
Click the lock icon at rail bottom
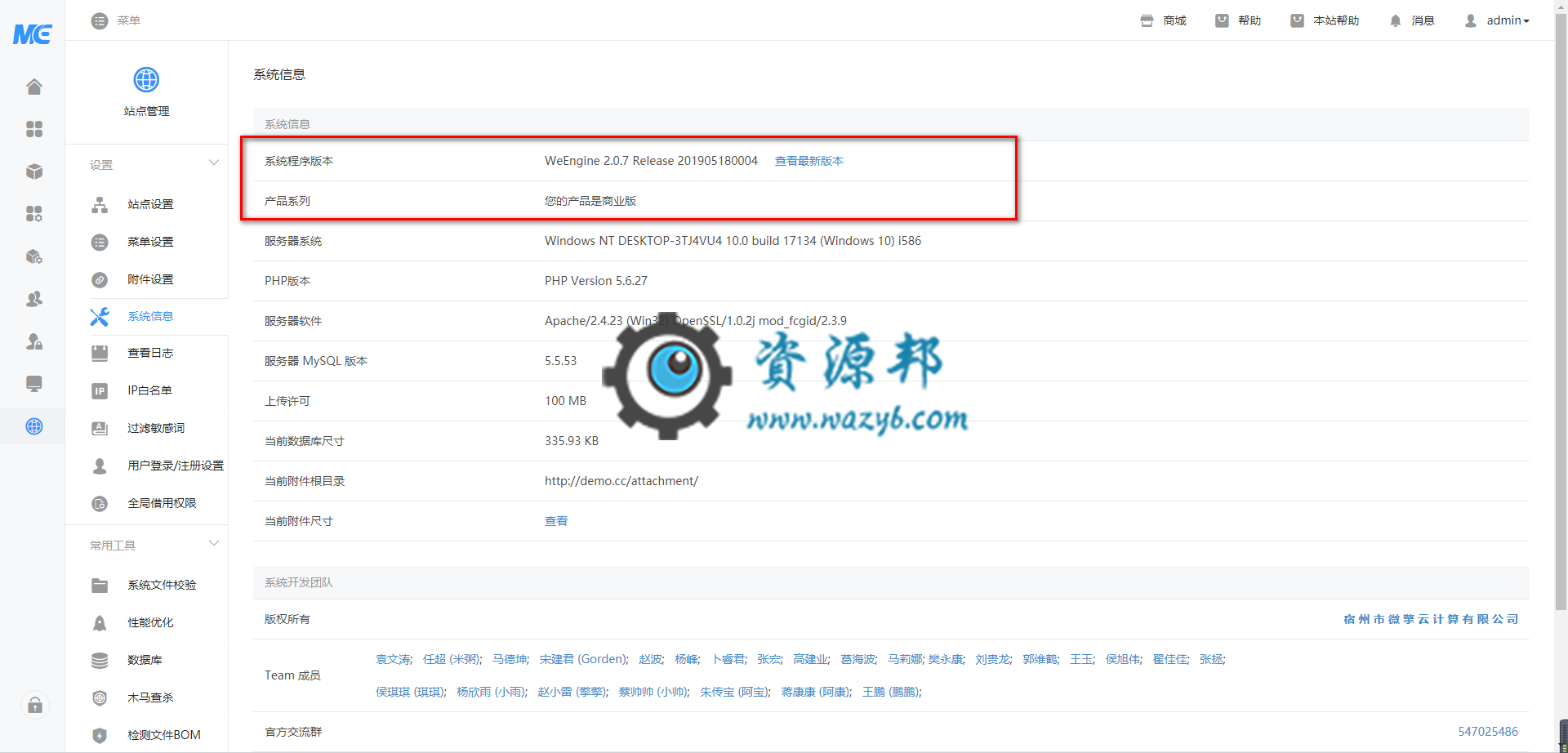tap(35, 705)
